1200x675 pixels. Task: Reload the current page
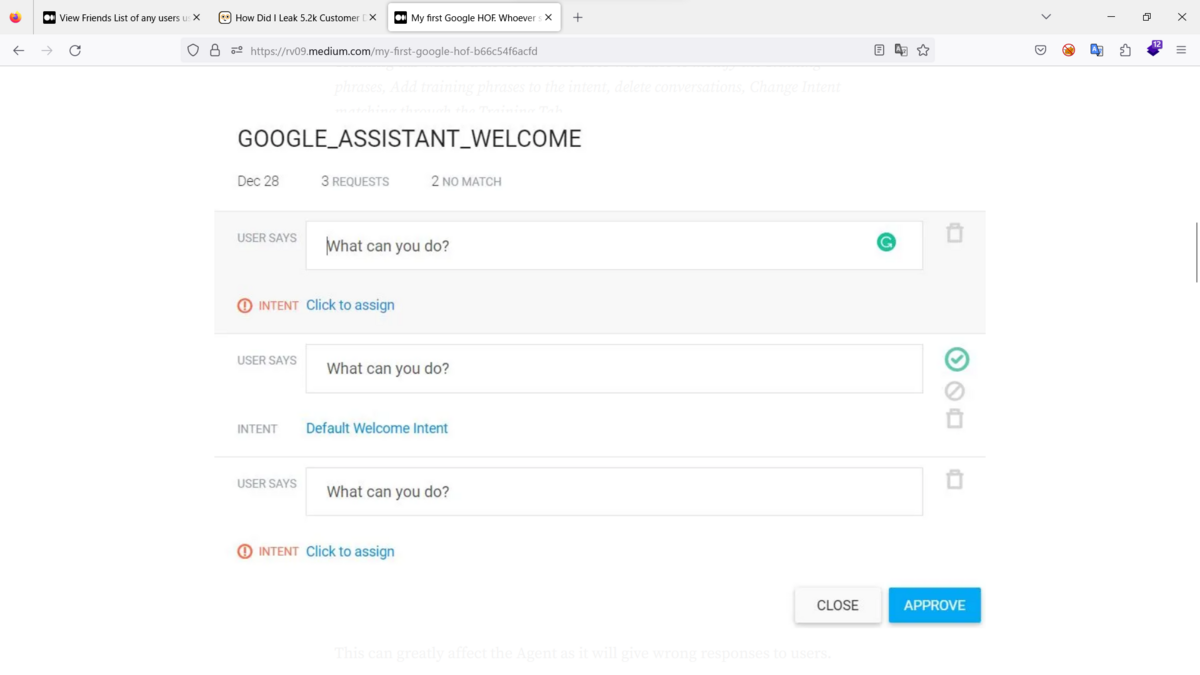(x=75, y=50)
